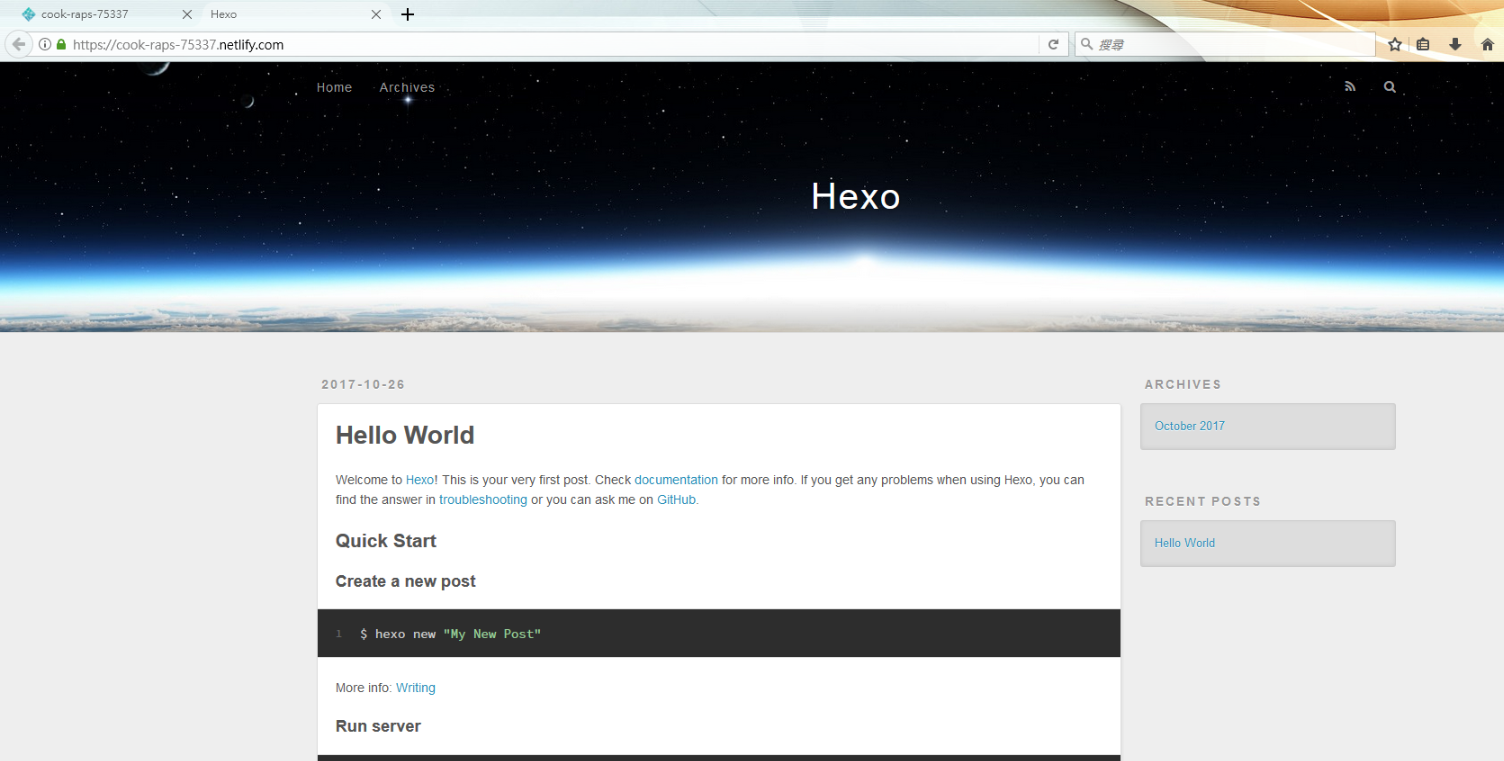Open a new tab with plus button
The height and width of the screenshot is (761, 1504).
coord(407,14)
